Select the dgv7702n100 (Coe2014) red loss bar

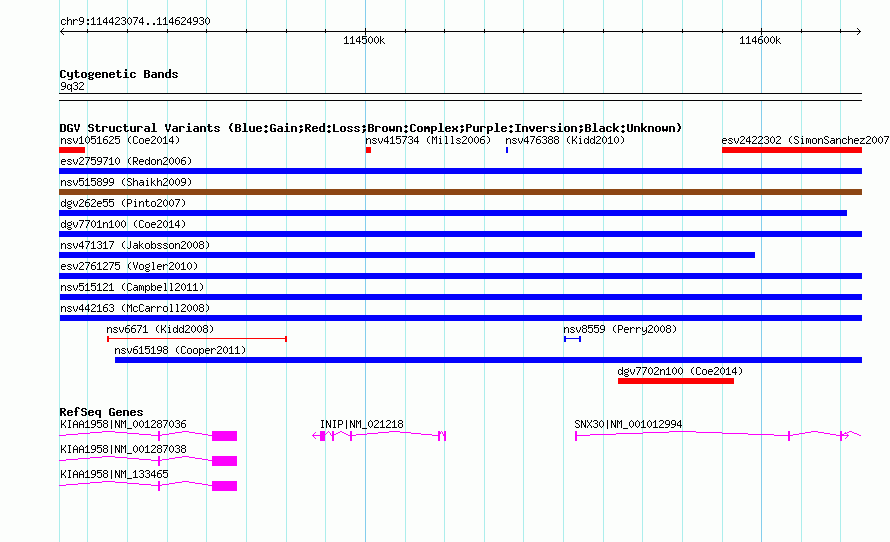pos(675,381)
